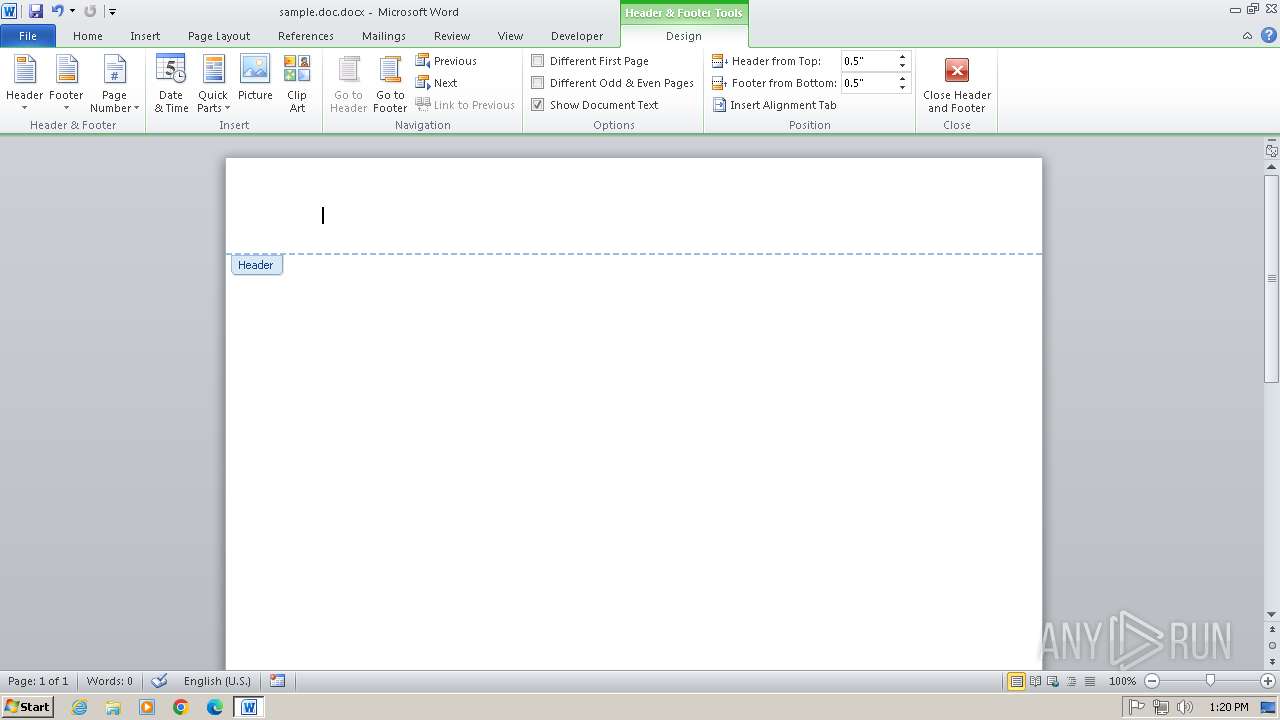Open the Windows Start menu
This screenshot has height=720, width=1280.
pyautogui.click(x=27, y=707)
